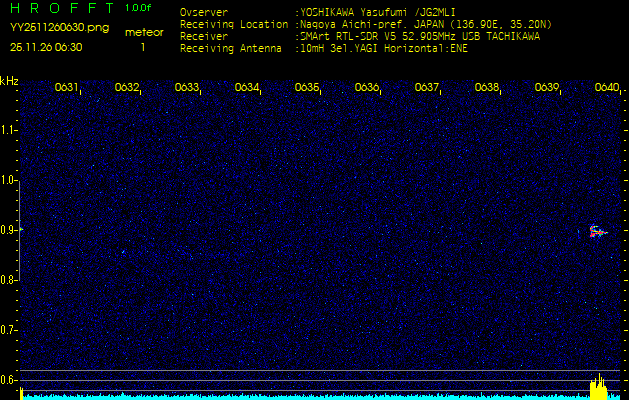The height and width of the screenshot is (400, 629).
Task: Click the kHz axis unit label
Action: pos(9,81)
